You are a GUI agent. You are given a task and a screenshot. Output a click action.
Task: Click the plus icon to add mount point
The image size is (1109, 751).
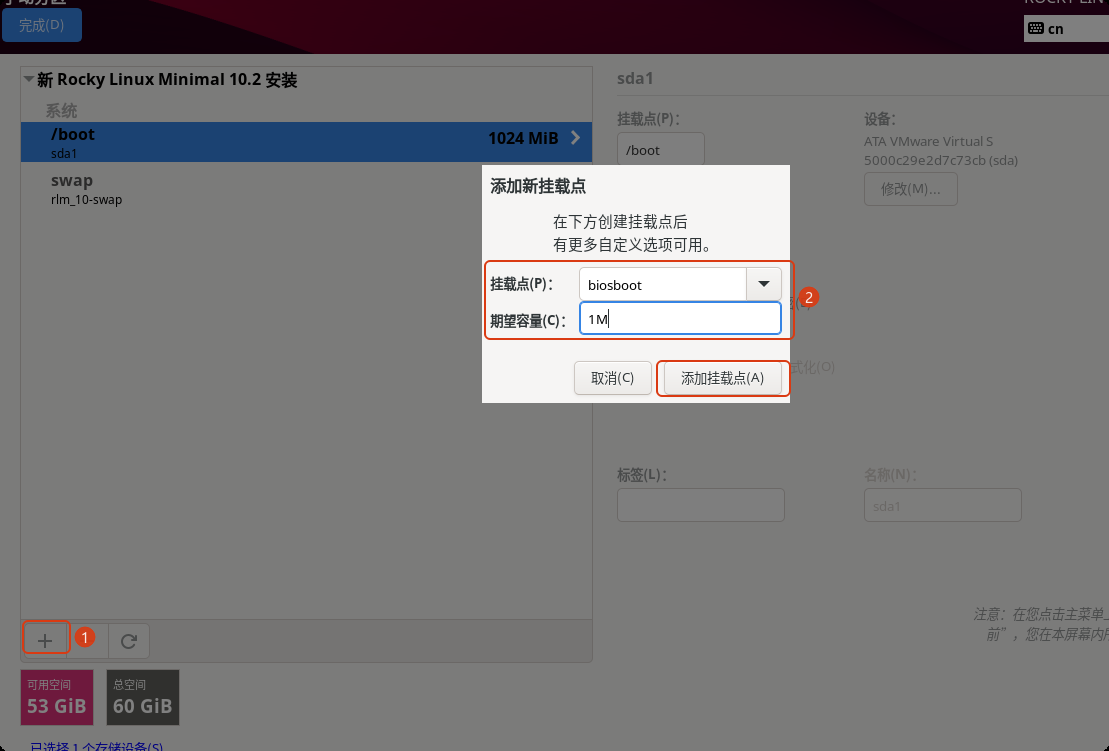(x=45, y=641)
